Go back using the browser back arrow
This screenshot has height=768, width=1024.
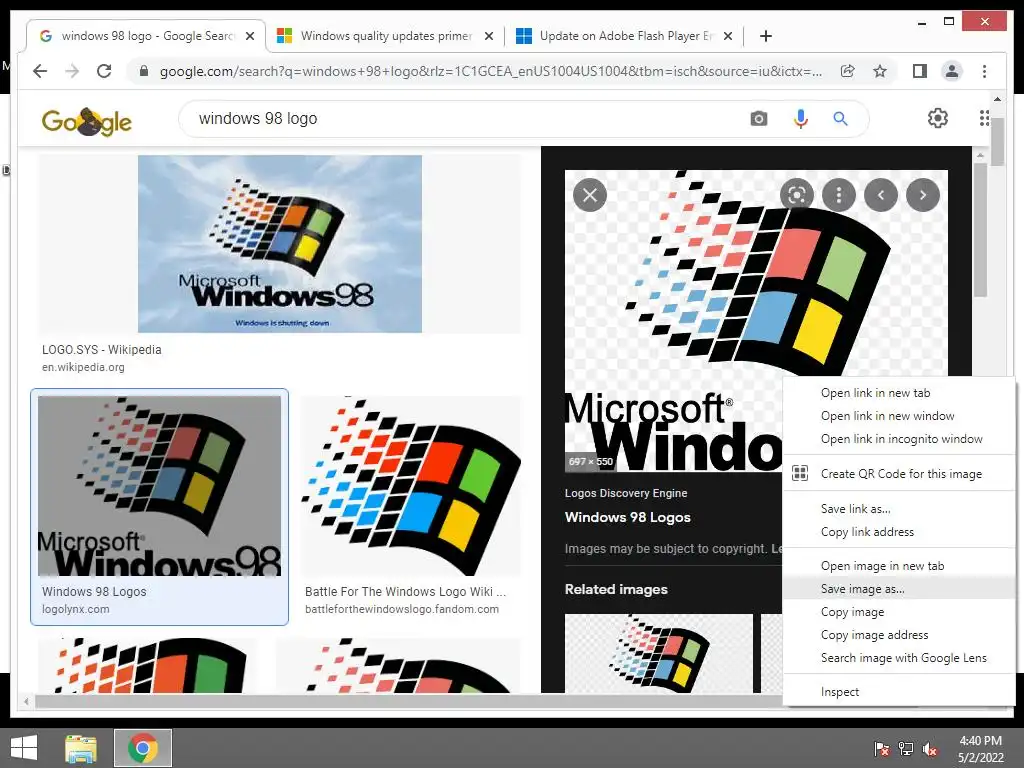pyautogui.click(x=40, y=71)
